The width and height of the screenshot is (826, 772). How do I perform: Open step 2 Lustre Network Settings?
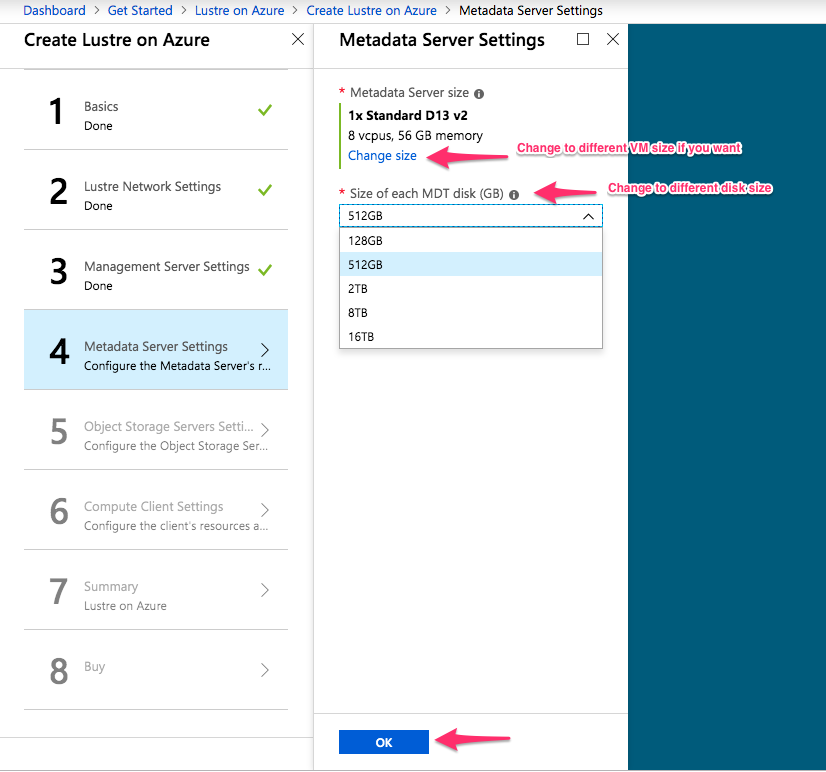(156, 190)
